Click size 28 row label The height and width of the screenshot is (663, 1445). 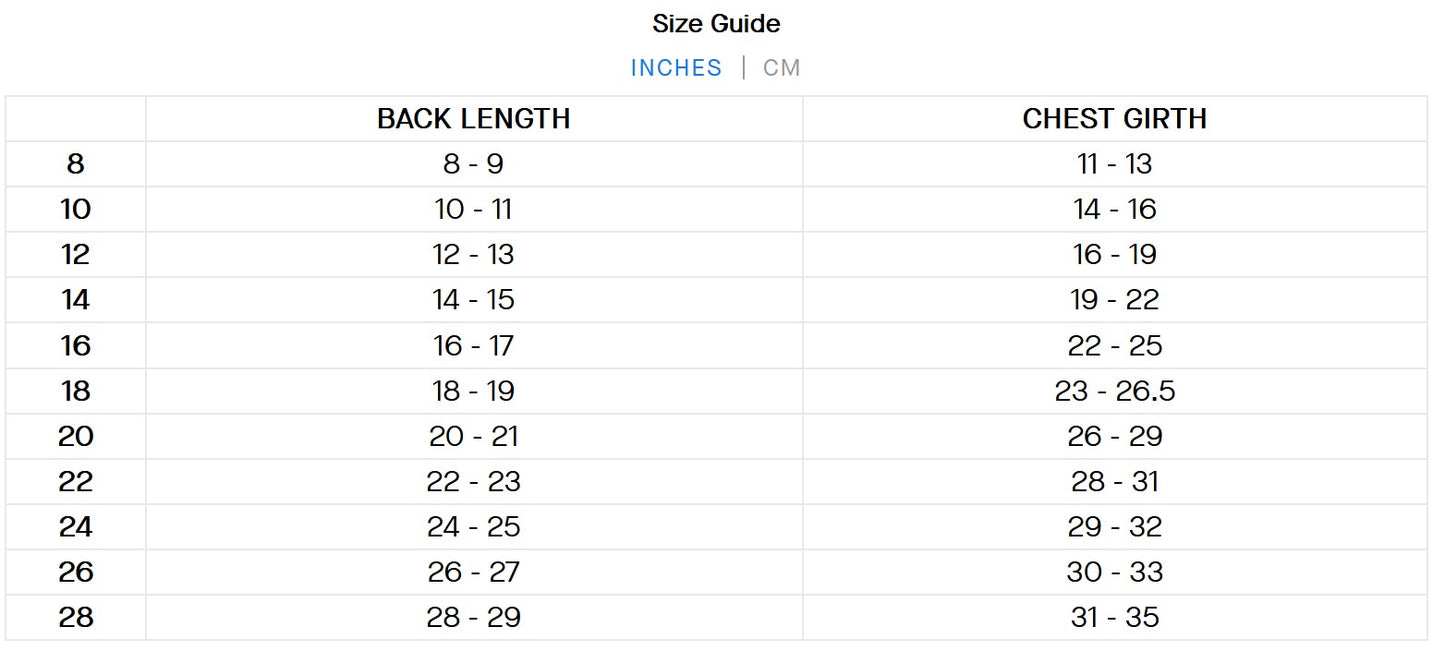(x=76, y=617)
